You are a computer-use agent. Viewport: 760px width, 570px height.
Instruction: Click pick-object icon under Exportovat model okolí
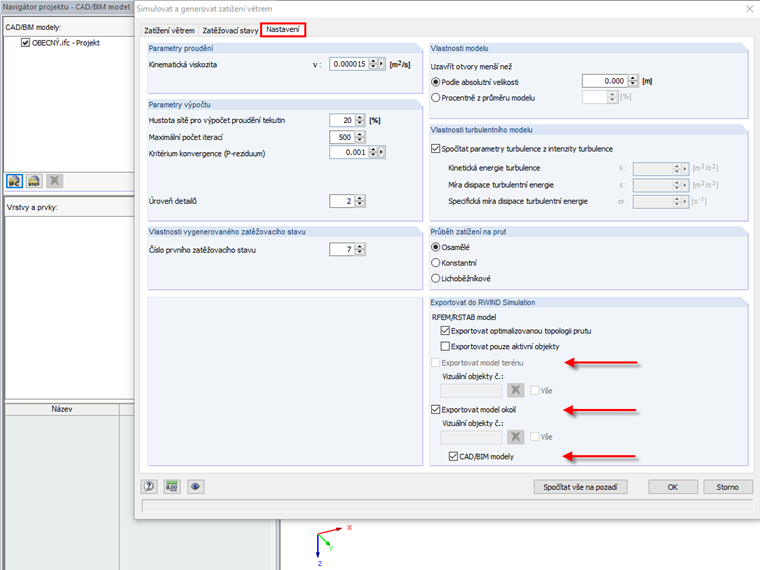(x=516, y=437)
